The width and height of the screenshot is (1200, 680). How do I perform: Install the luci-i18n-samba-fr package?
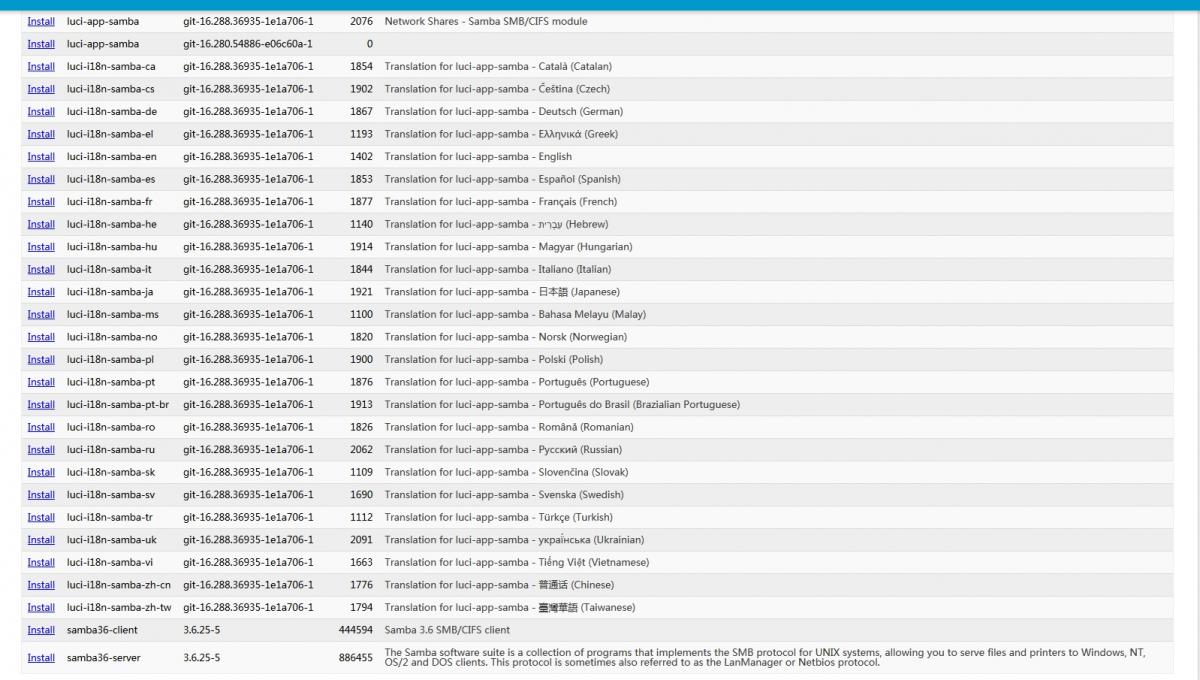[x=41, y=201]
